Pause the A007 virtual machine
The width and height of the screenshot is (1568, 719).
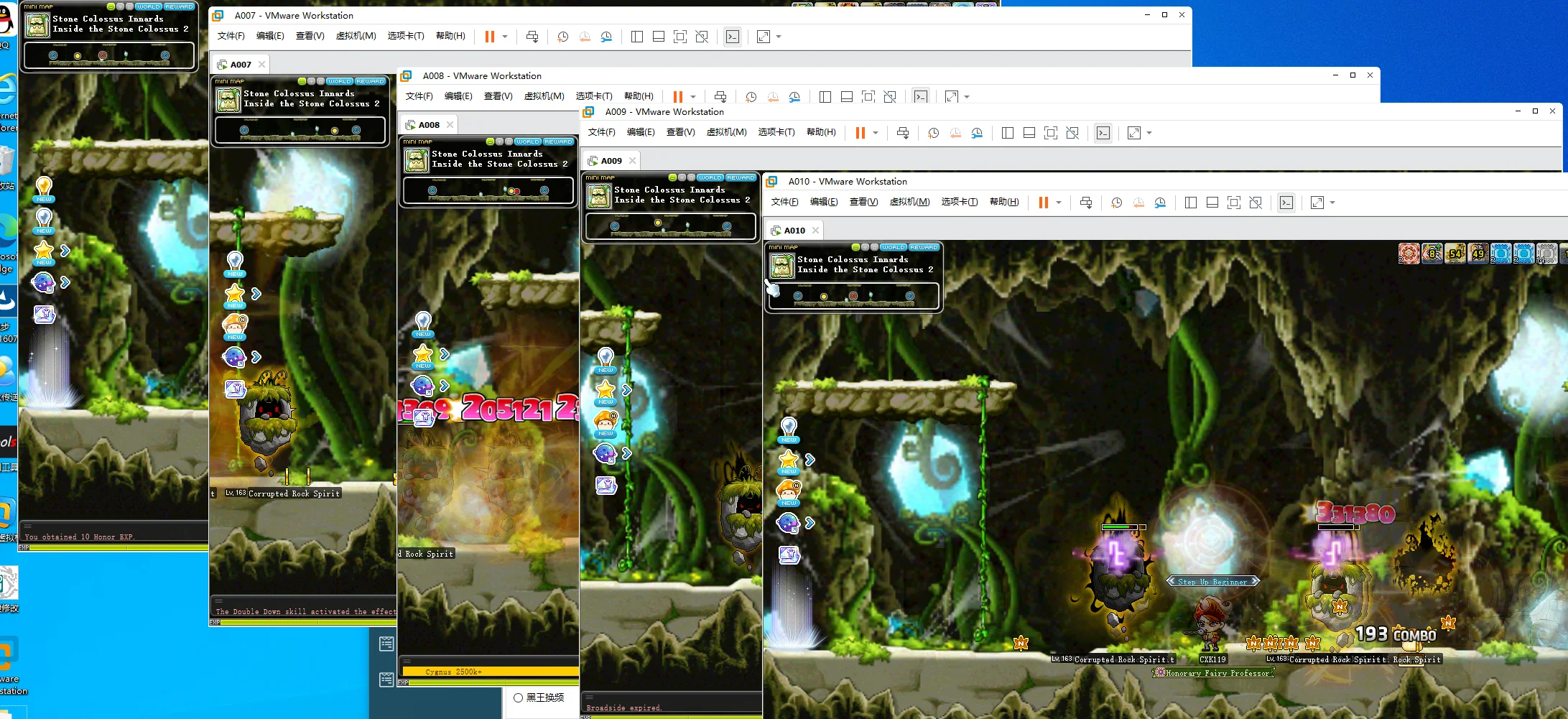[490, 37]
